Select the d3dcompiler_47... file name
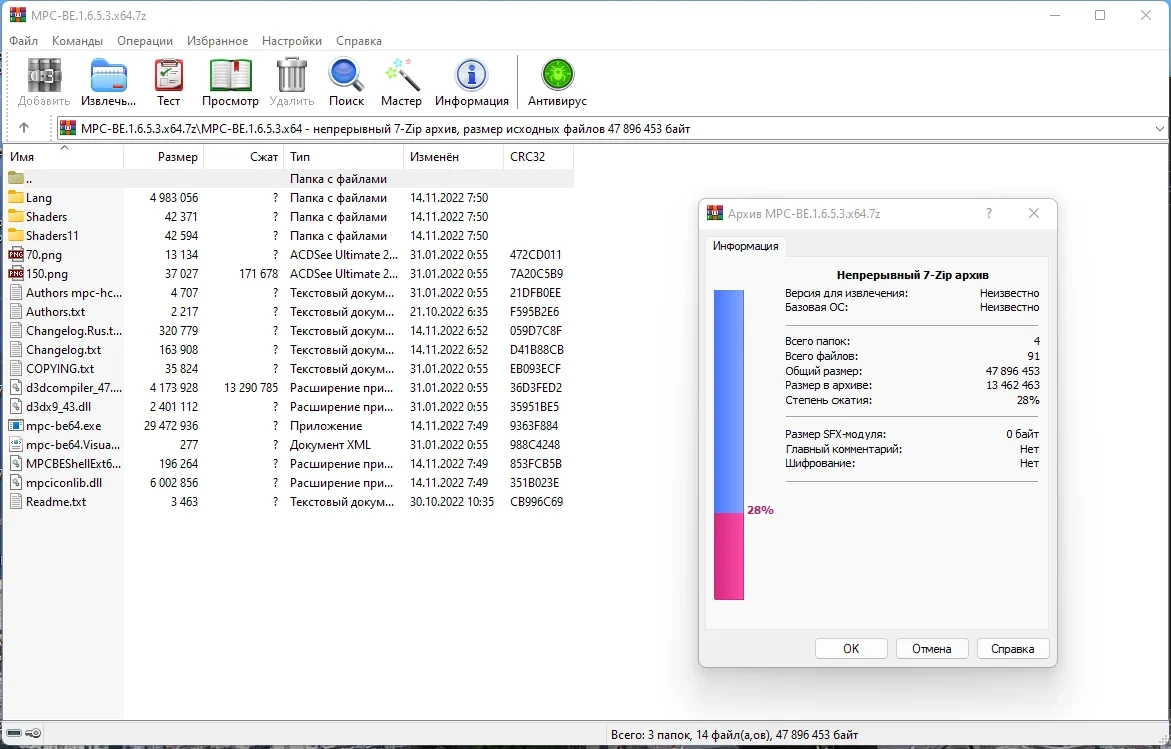This screenshot has width=1171, height=749. point(74,388)
